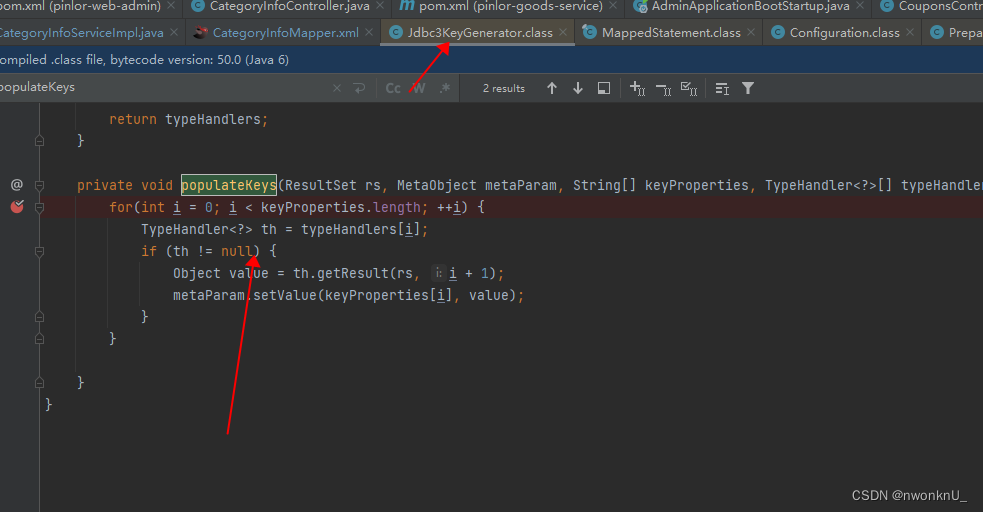Screen dimensions: 983x512
Task: Add selection for next occurrence
Action: (638, 88)
